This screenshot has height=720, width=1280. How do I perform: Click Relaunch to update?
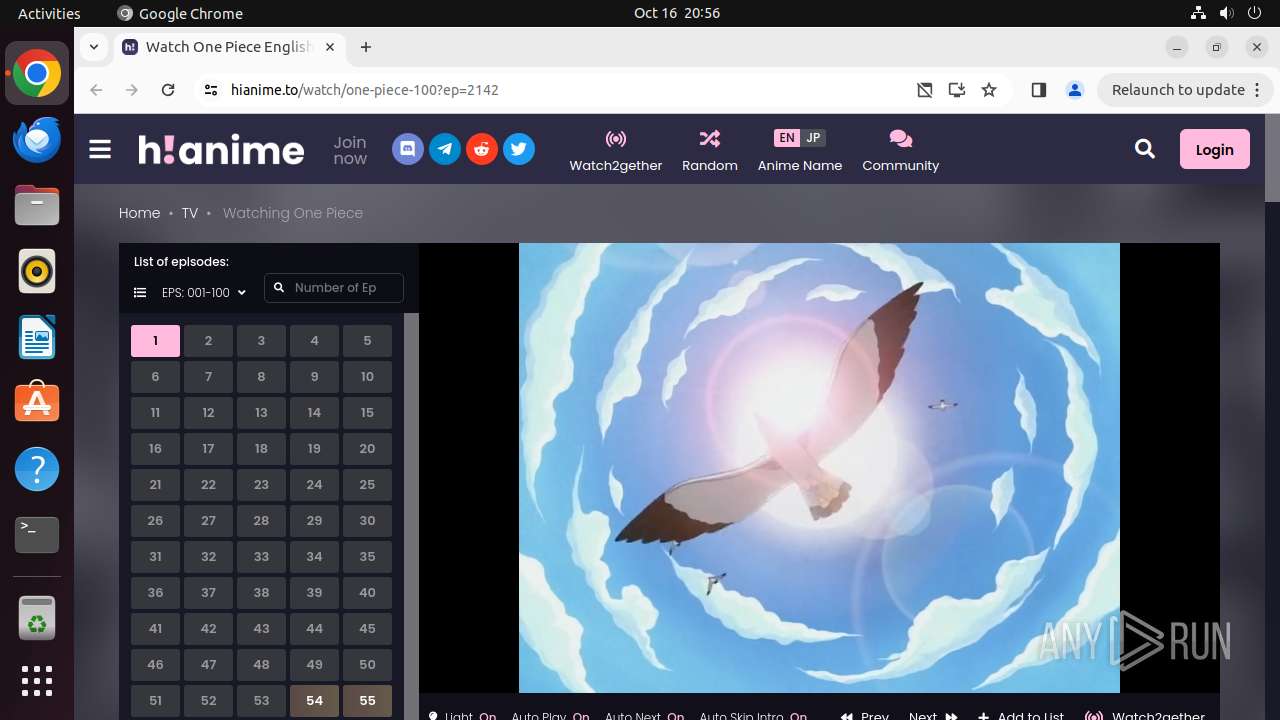[x=1186, y=90]
